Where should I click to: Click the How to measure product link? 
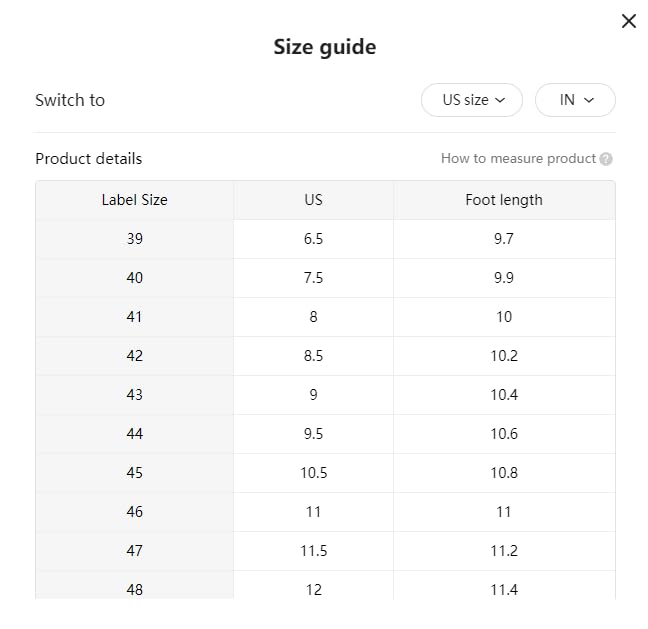518,159
